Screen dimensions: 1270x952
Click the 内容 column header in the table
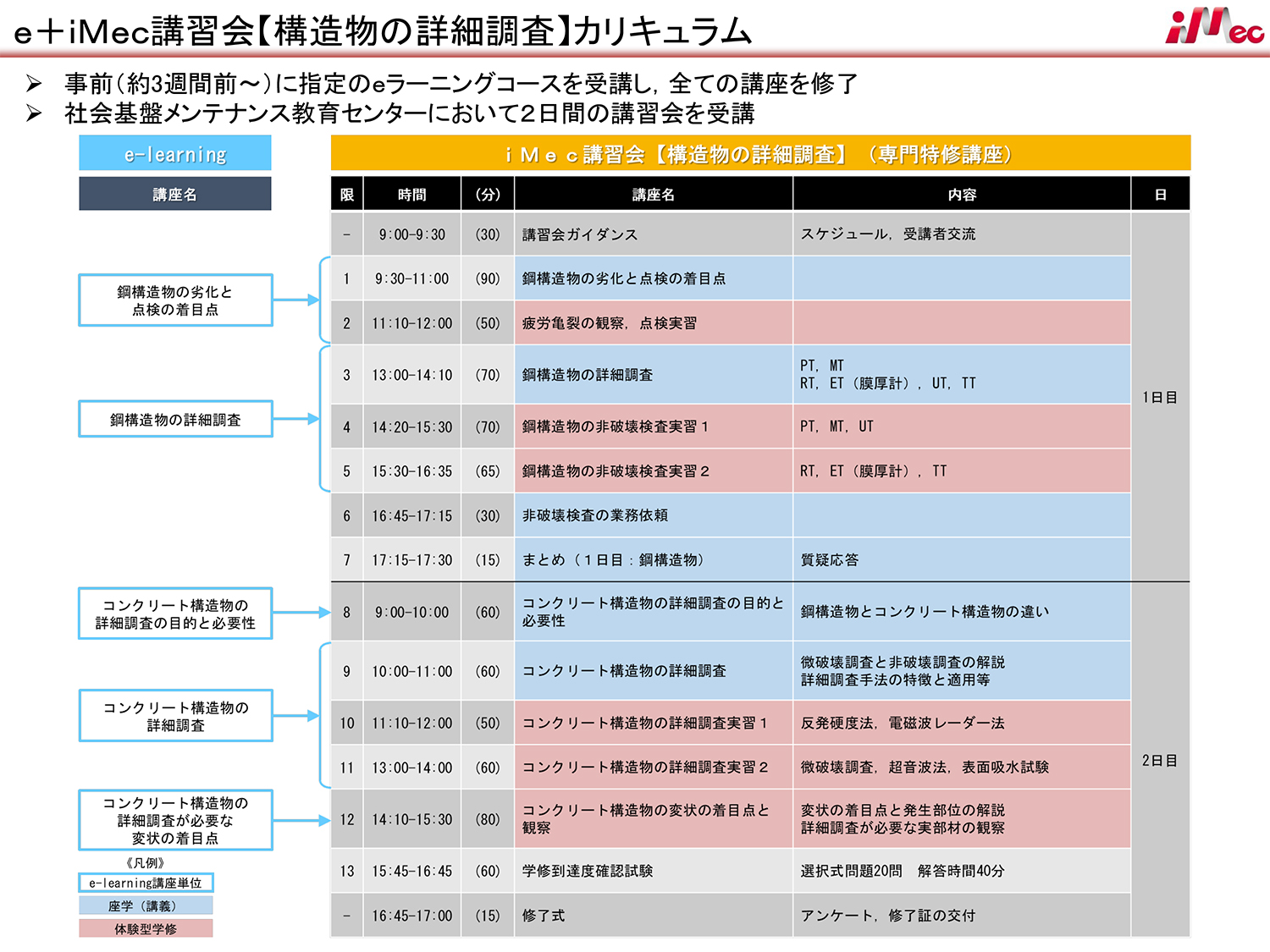(x=962, y=195)
